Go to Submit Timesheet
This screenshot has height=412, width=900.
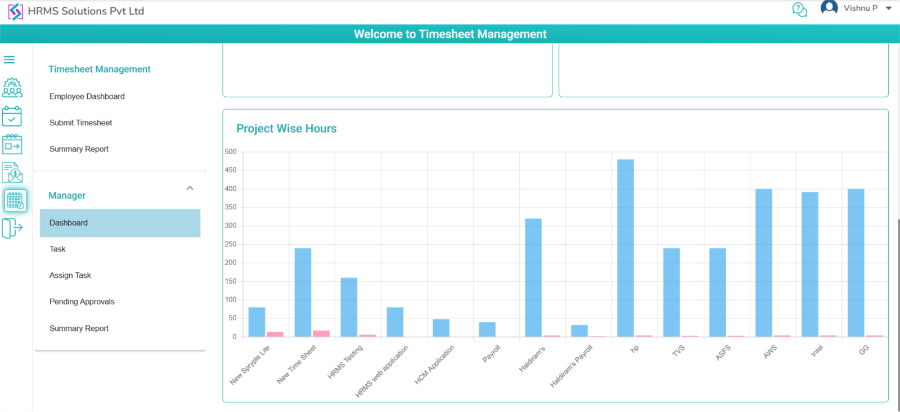coord(80,122)
